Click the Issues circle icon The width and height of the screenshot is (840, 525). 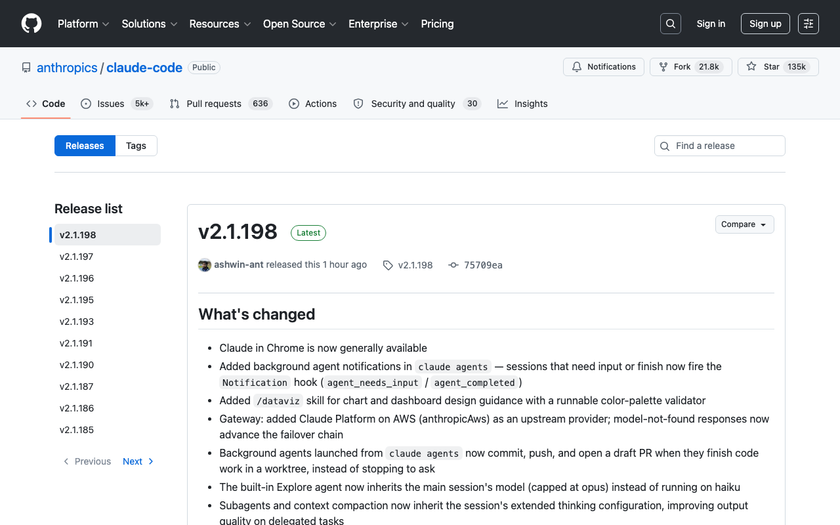click(86, 104)
